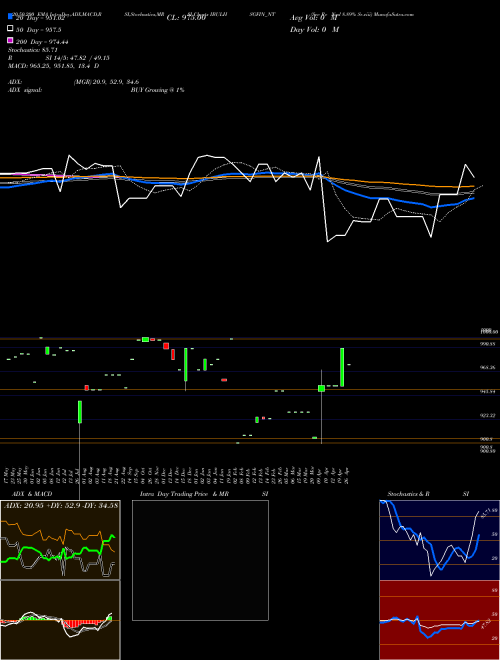Click the white 50 Day legend swatch

[x=10, y=29]
